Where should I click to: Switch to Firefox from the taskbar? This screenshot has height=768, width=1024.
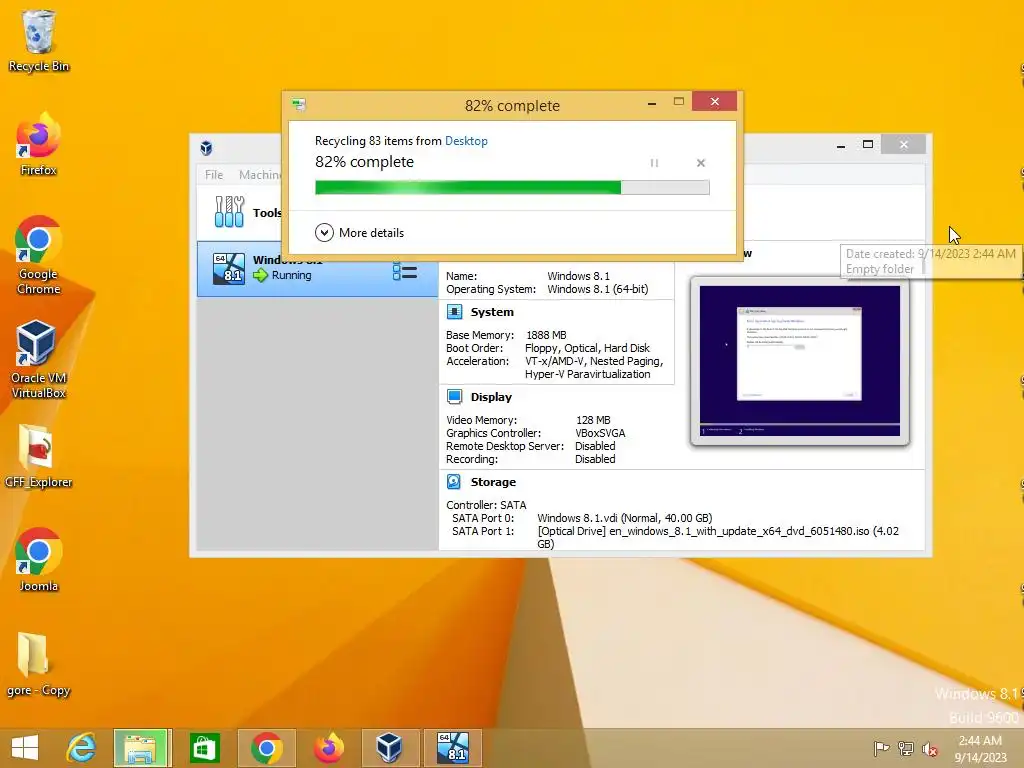pos(328,748)
